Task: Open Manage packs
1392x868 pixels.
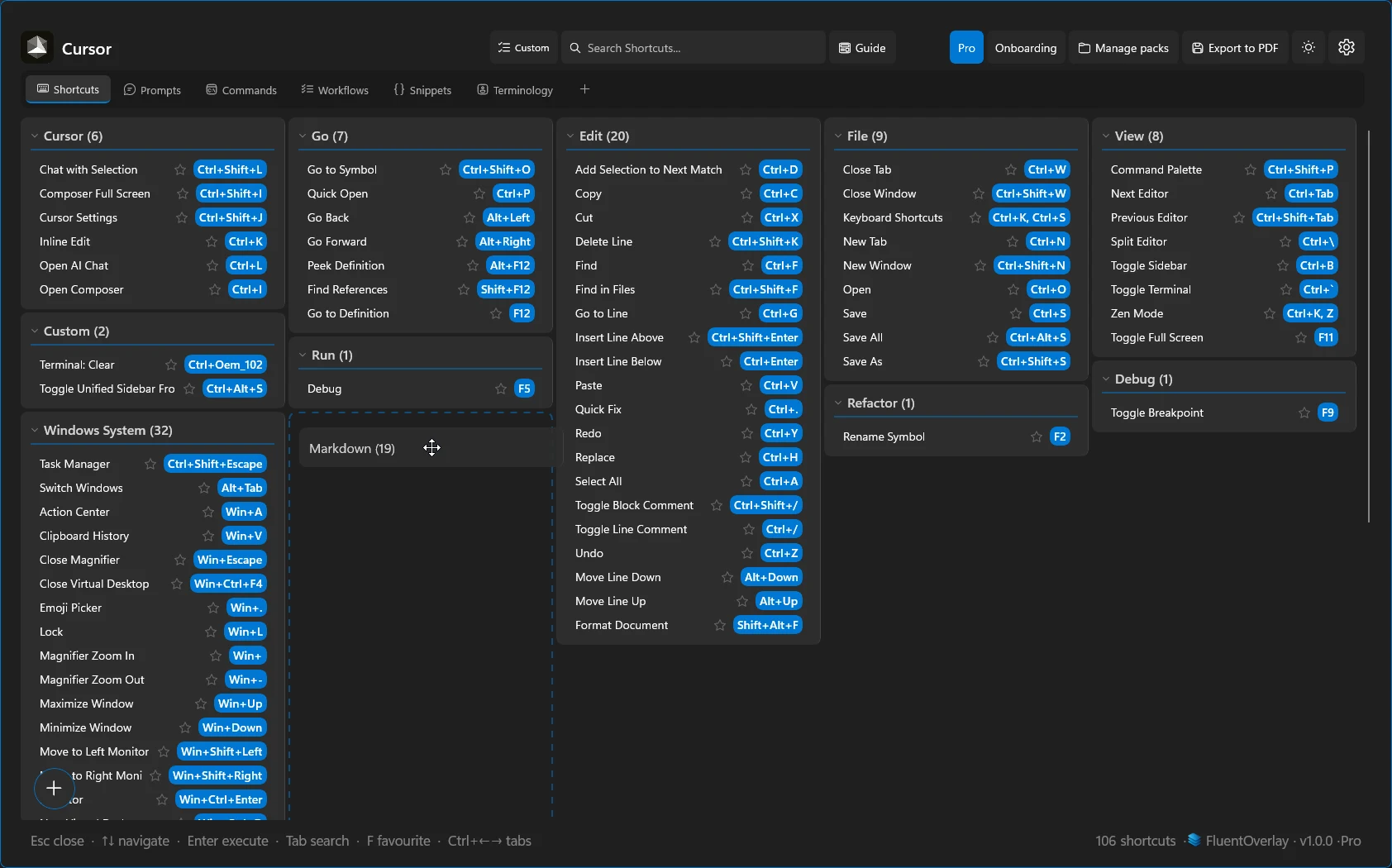Action: point(1123,47)
